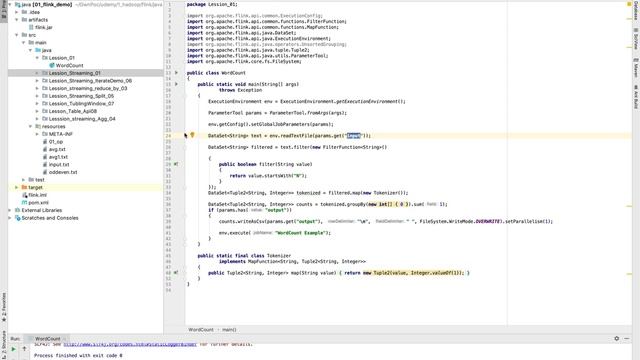Click WordCount in editor breadcrumb
640x360 pixels.
click(x=201, y=329)
